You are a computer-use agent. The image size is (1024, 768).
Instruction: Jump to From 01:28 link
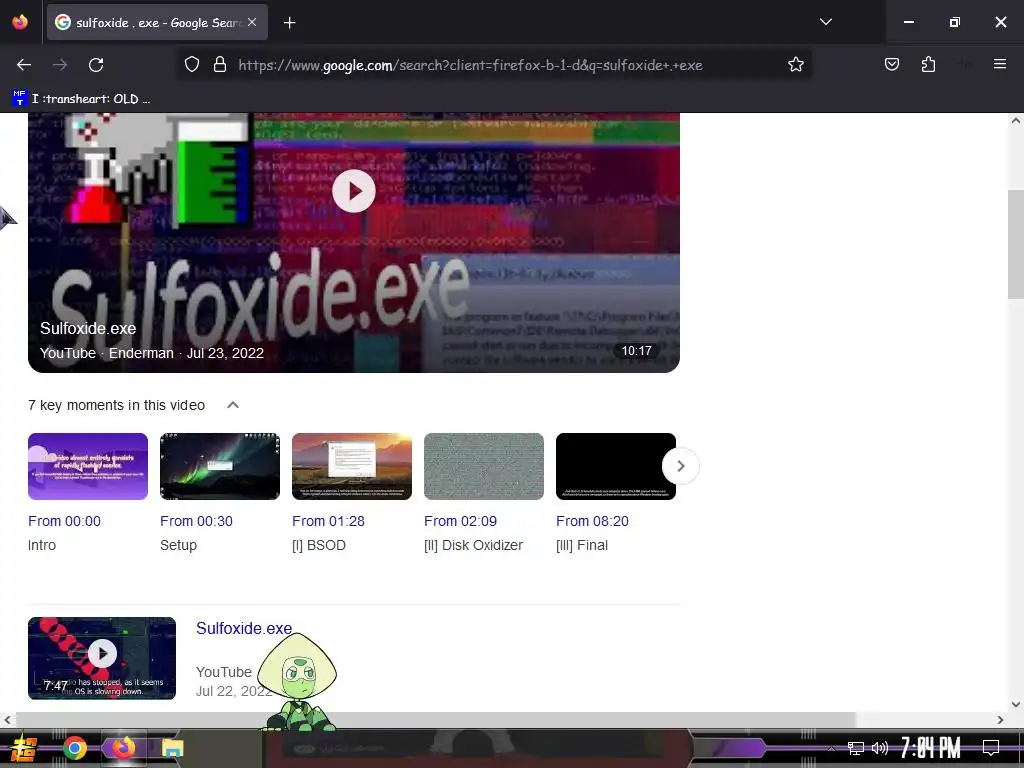coord(328,521)
